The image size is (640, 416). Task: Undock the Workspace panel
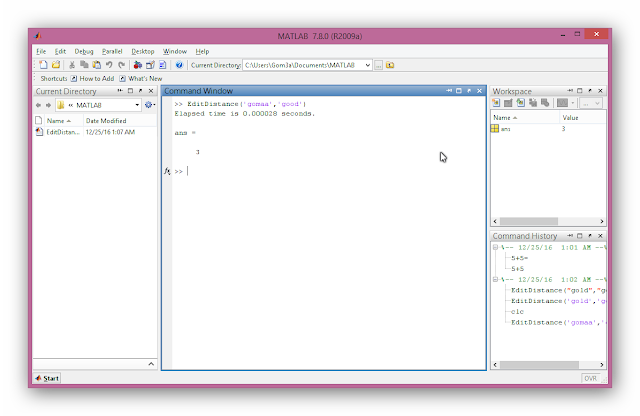[590, 91]
